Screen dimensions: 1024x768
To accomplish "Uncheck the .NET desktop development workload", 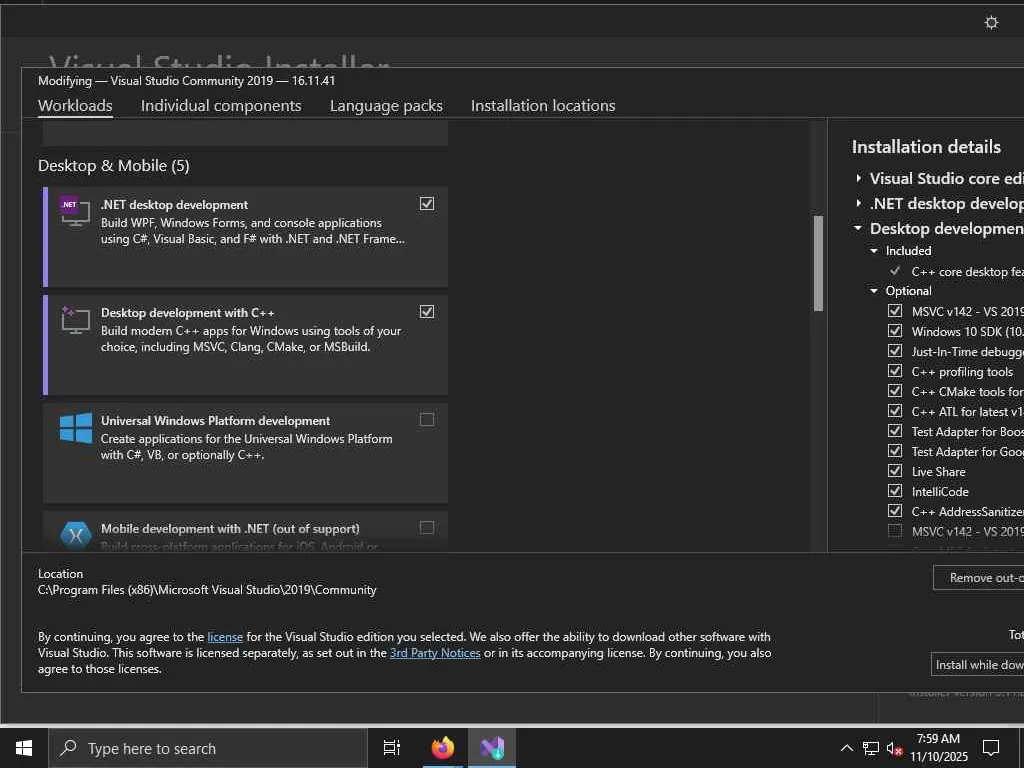I will [426, 204].
